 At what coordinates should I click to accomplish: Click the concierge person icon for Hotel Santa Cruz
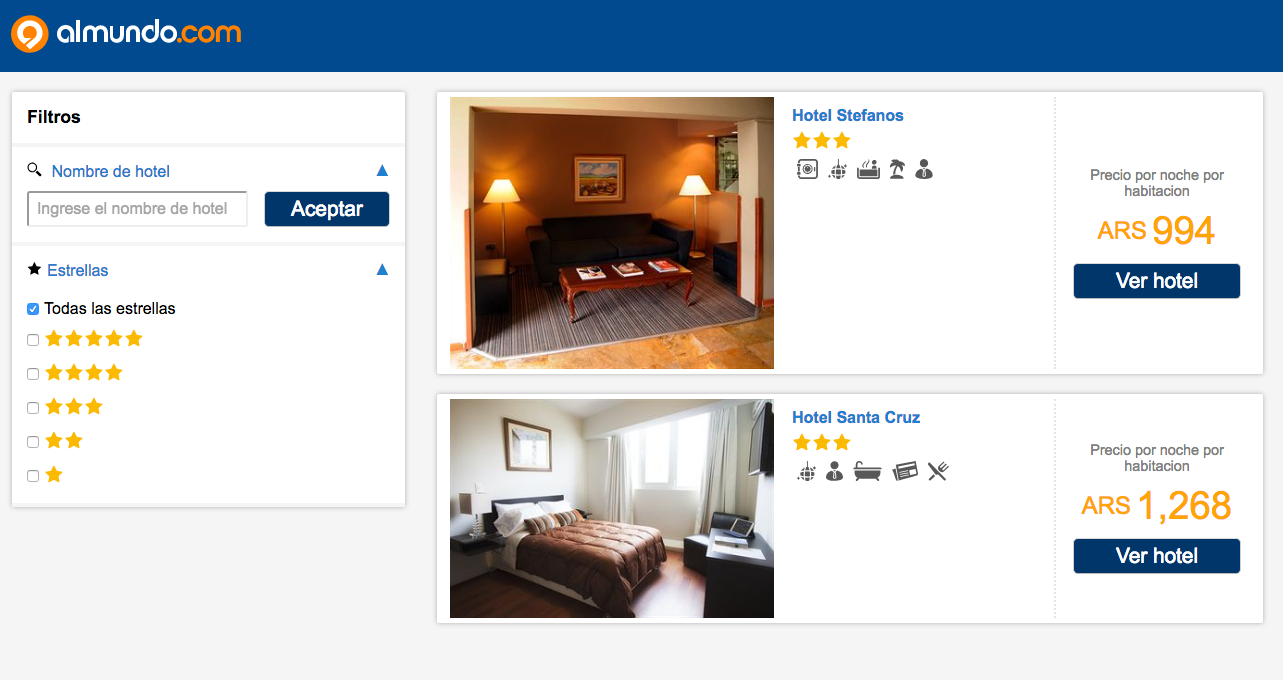[x=835, y=471]
